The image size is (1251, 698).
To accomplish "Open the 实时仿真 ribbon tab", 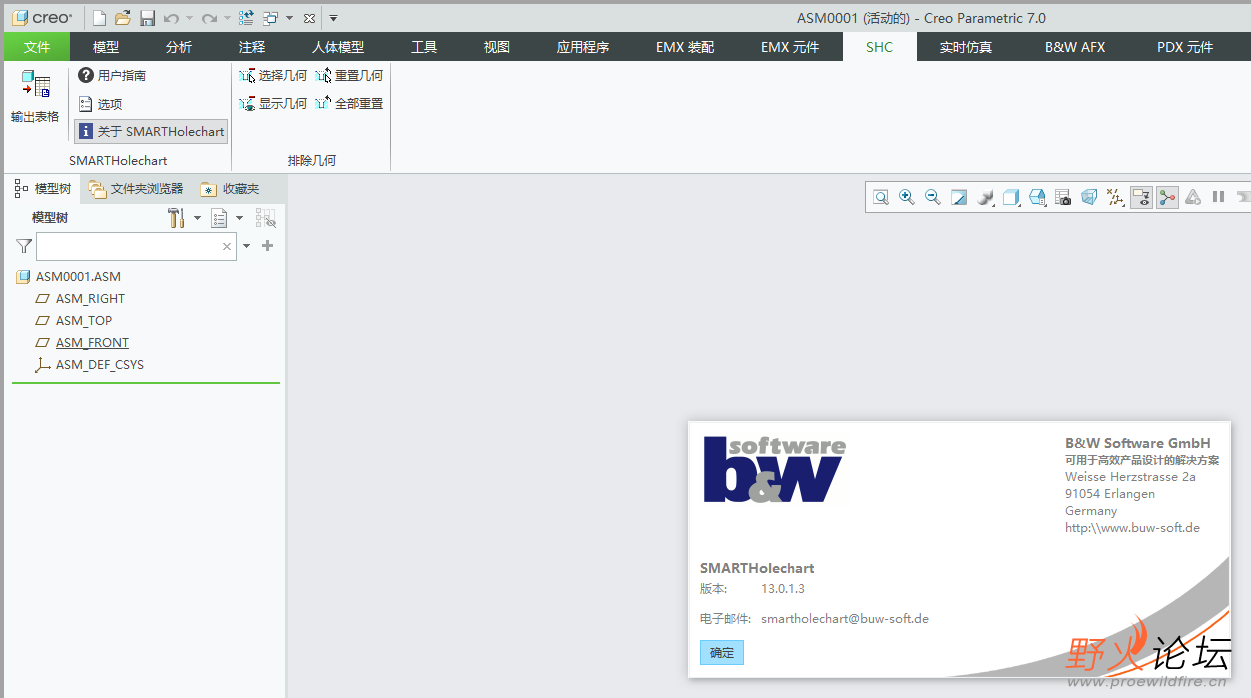I will (966, 47).
